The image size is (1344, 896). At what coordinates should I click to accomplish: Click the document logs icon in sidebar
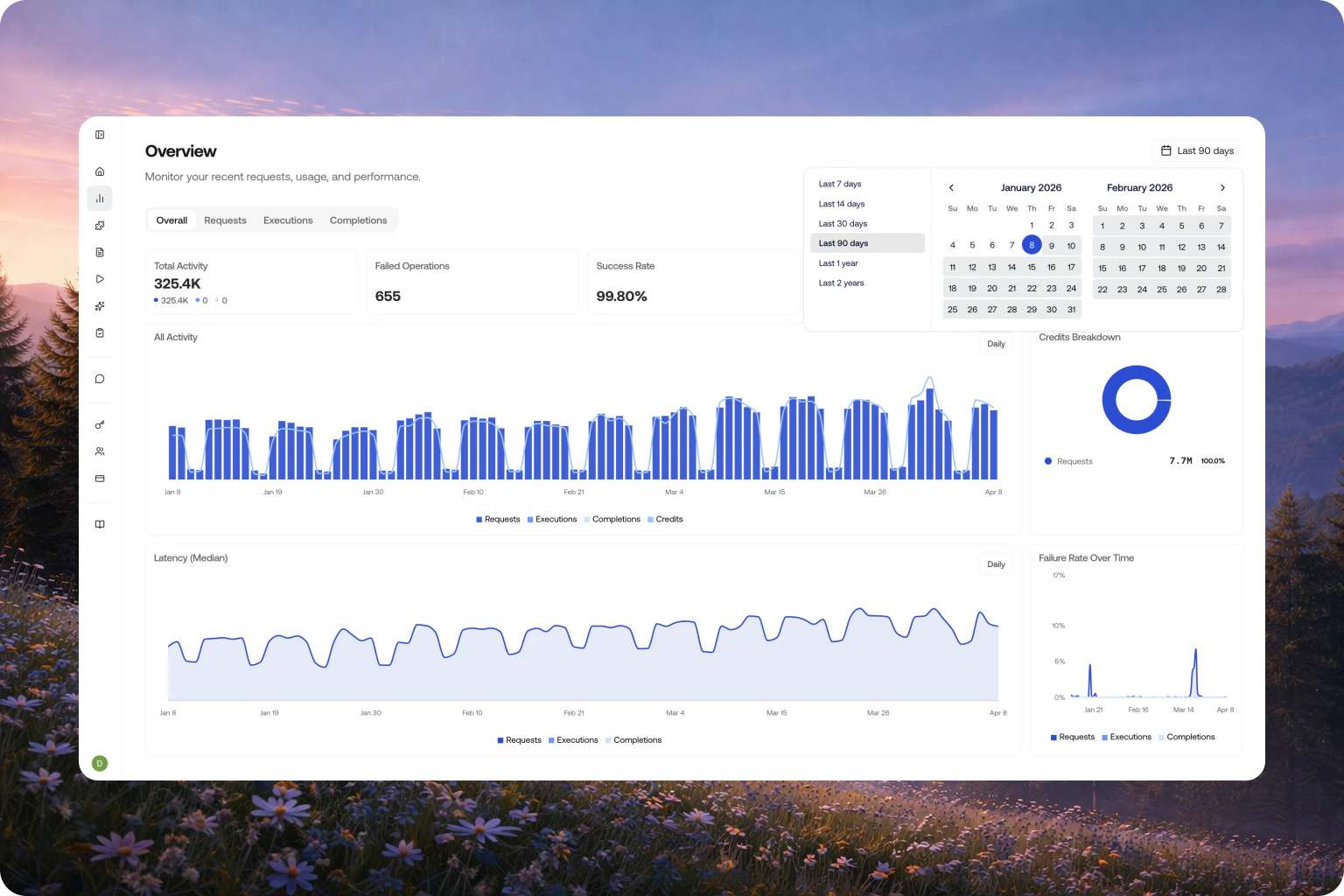(100, 252)
